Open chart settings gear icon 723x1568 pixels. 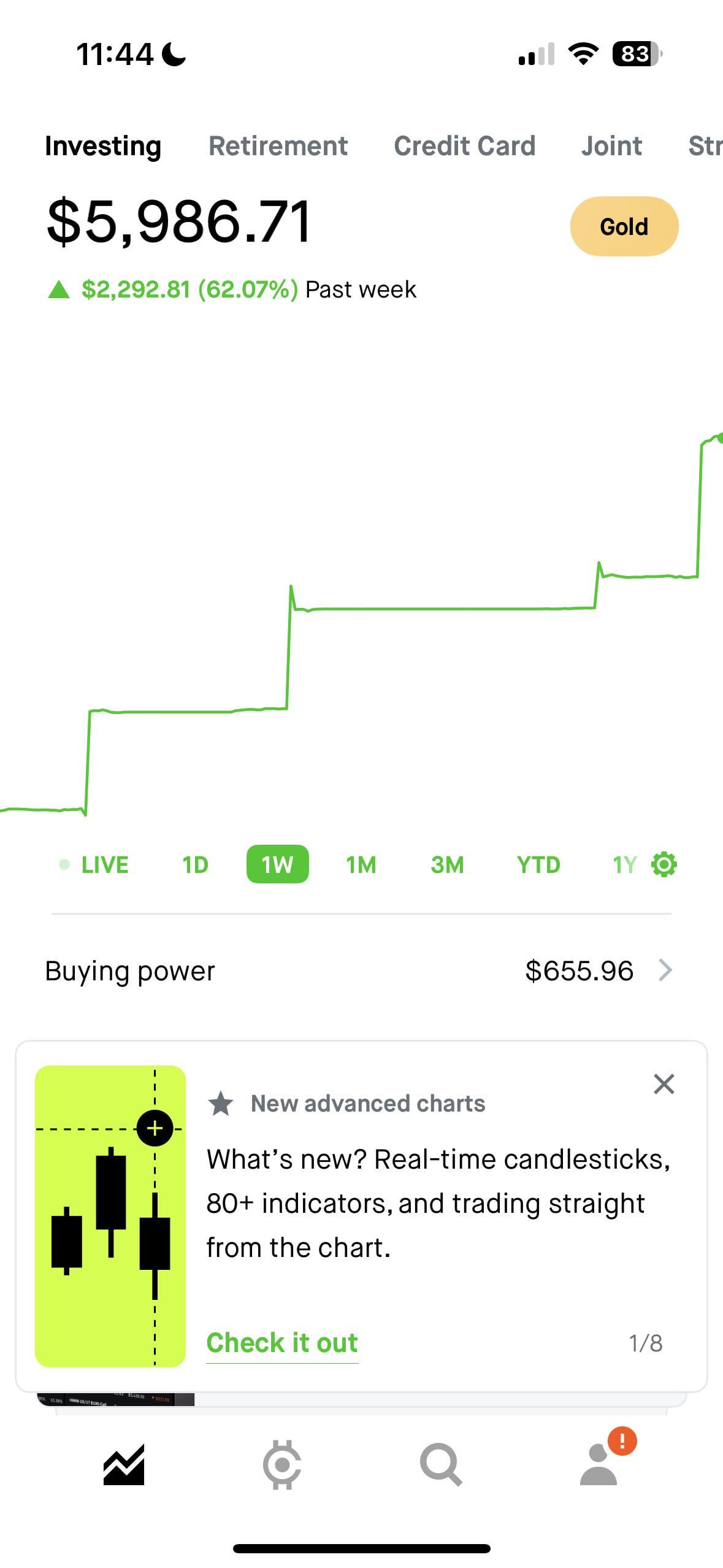pos(664,864)
